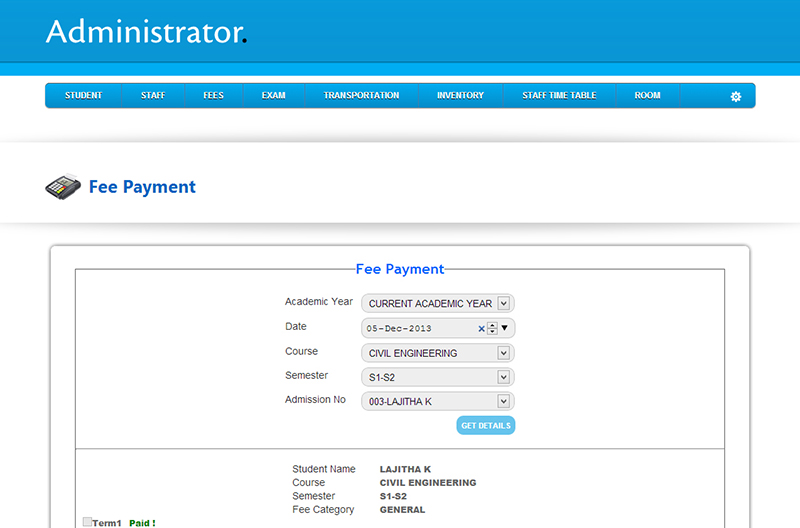Open the Course dropdown
Screen dimensions: 800x528
point(437,353)
